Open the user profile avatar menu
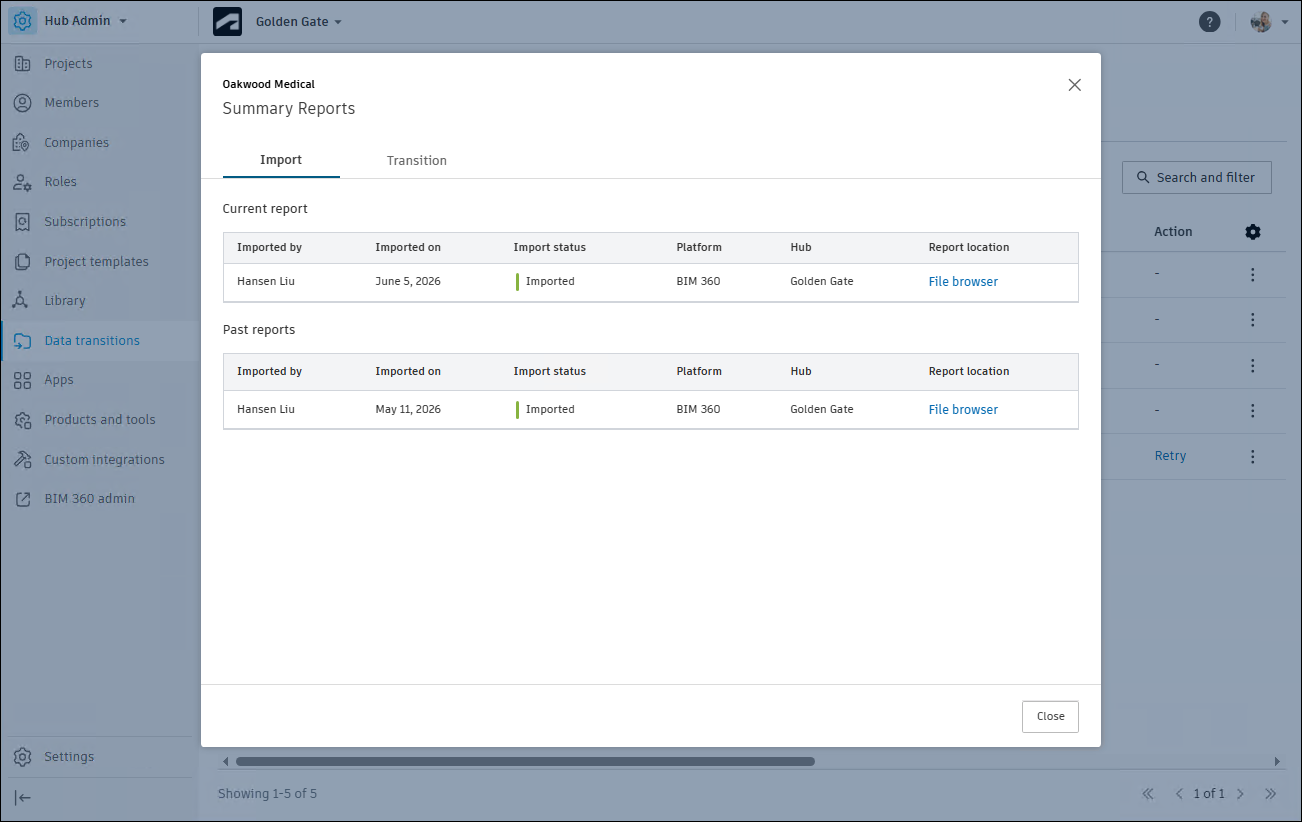 (1268, 21)
